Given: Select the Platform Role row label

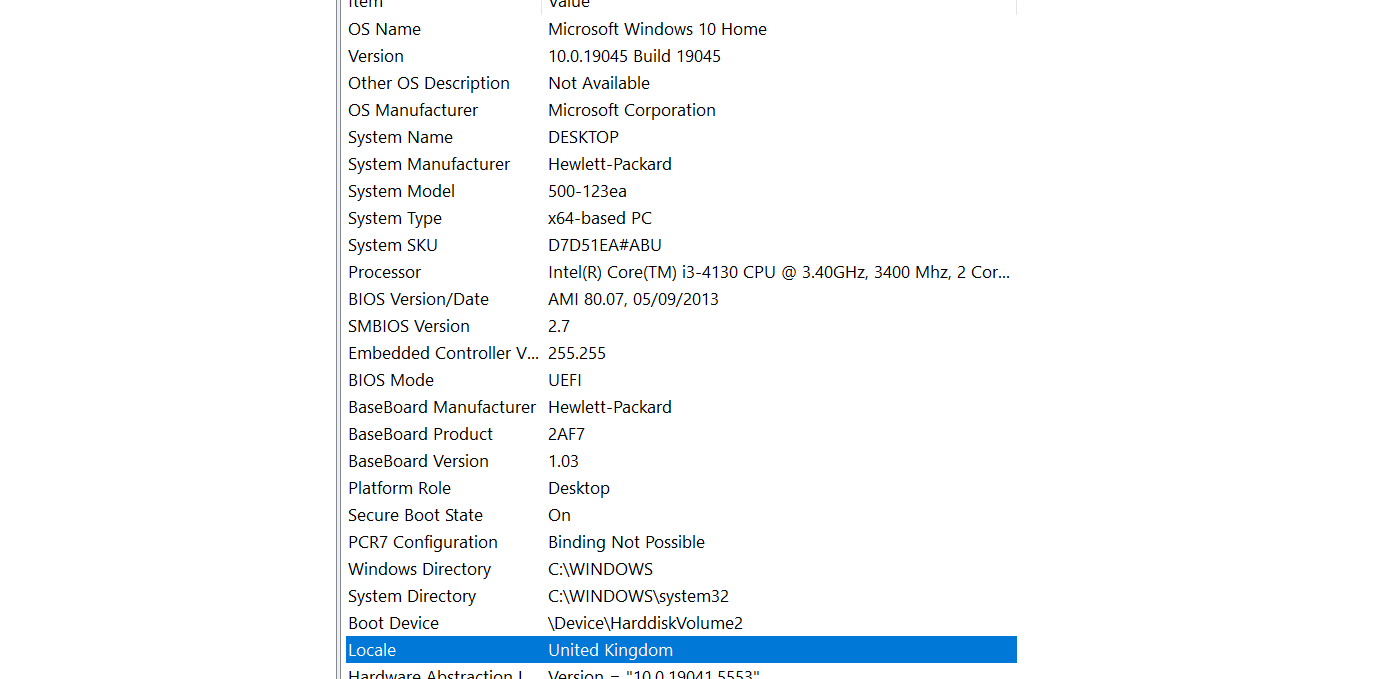Looking at the screenshot, I should point(399,488).
